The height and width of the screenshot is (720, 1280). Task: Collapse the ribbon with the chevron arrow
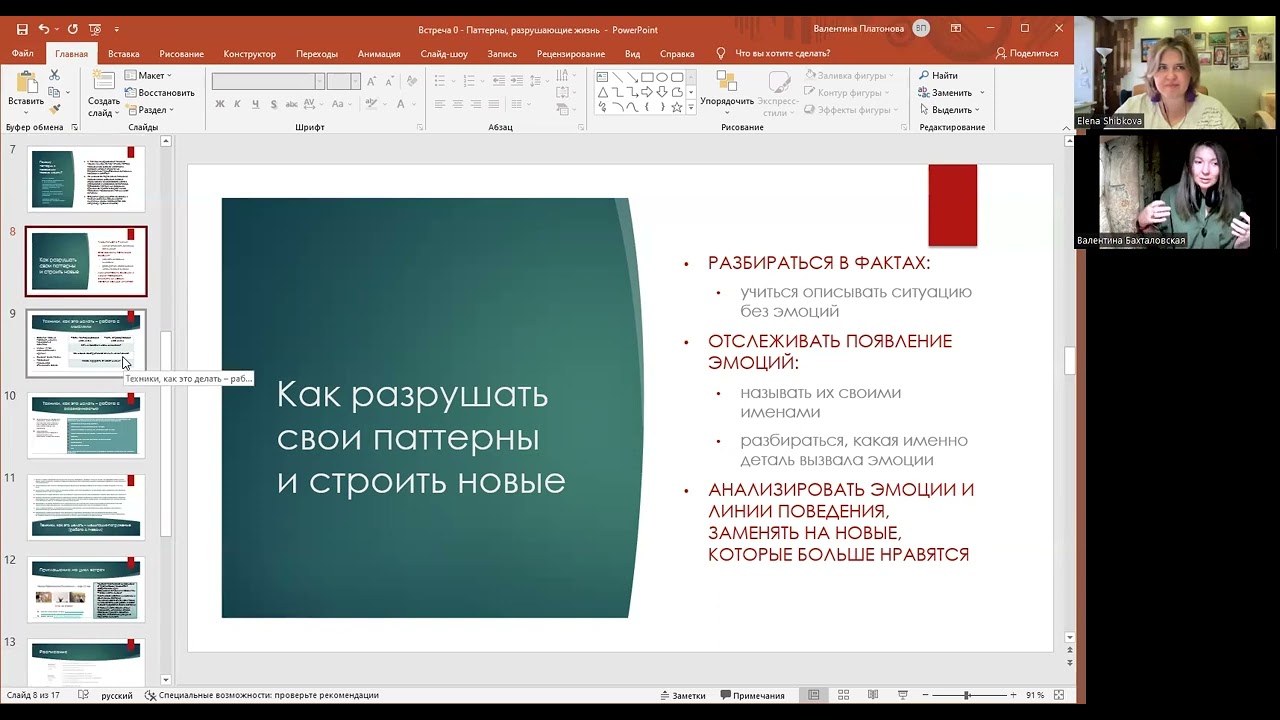1066,127
